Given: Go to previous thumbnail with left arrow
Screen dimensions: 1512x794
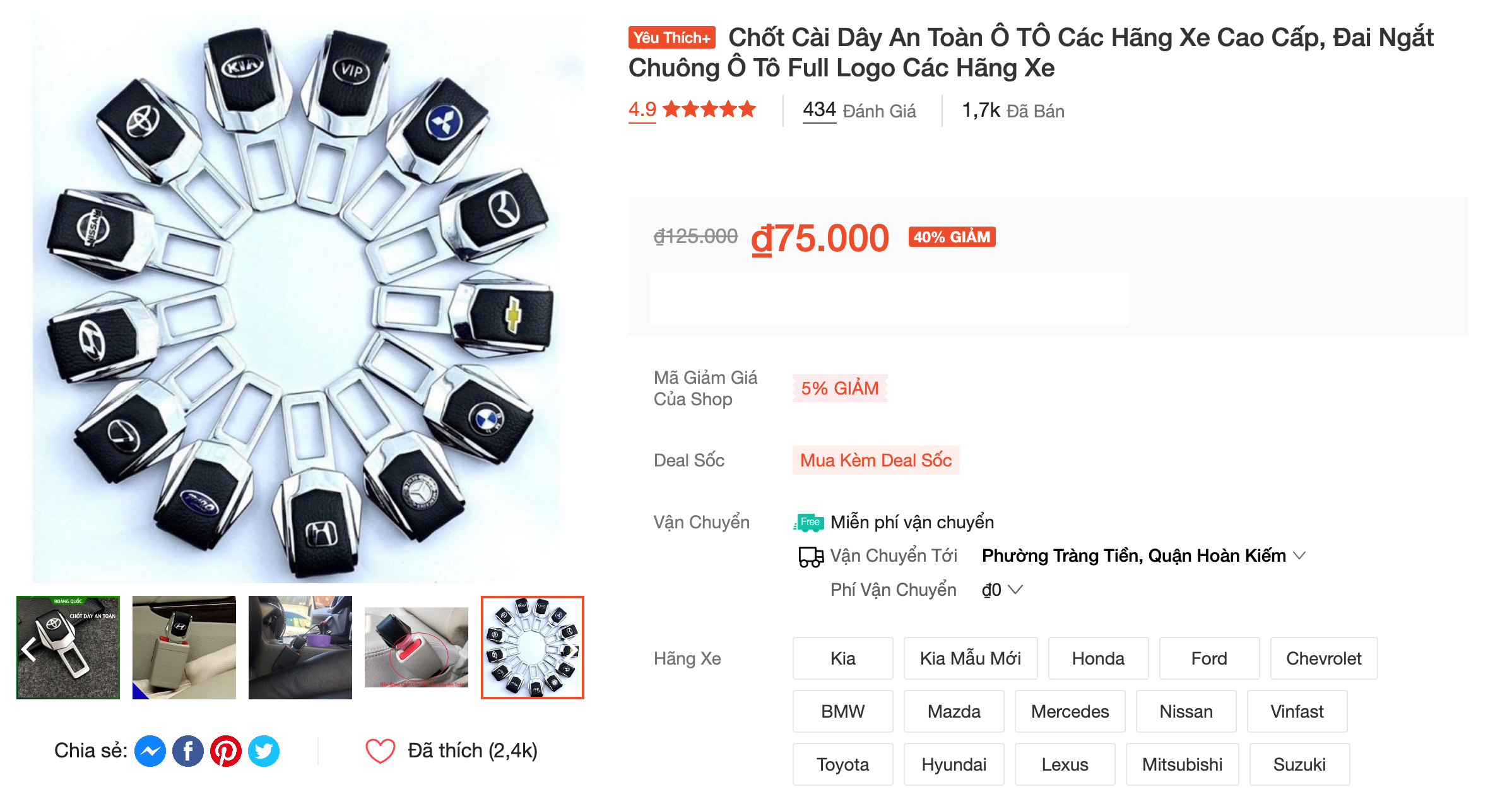Looking at the screenshot, I should tap(29, 648).
